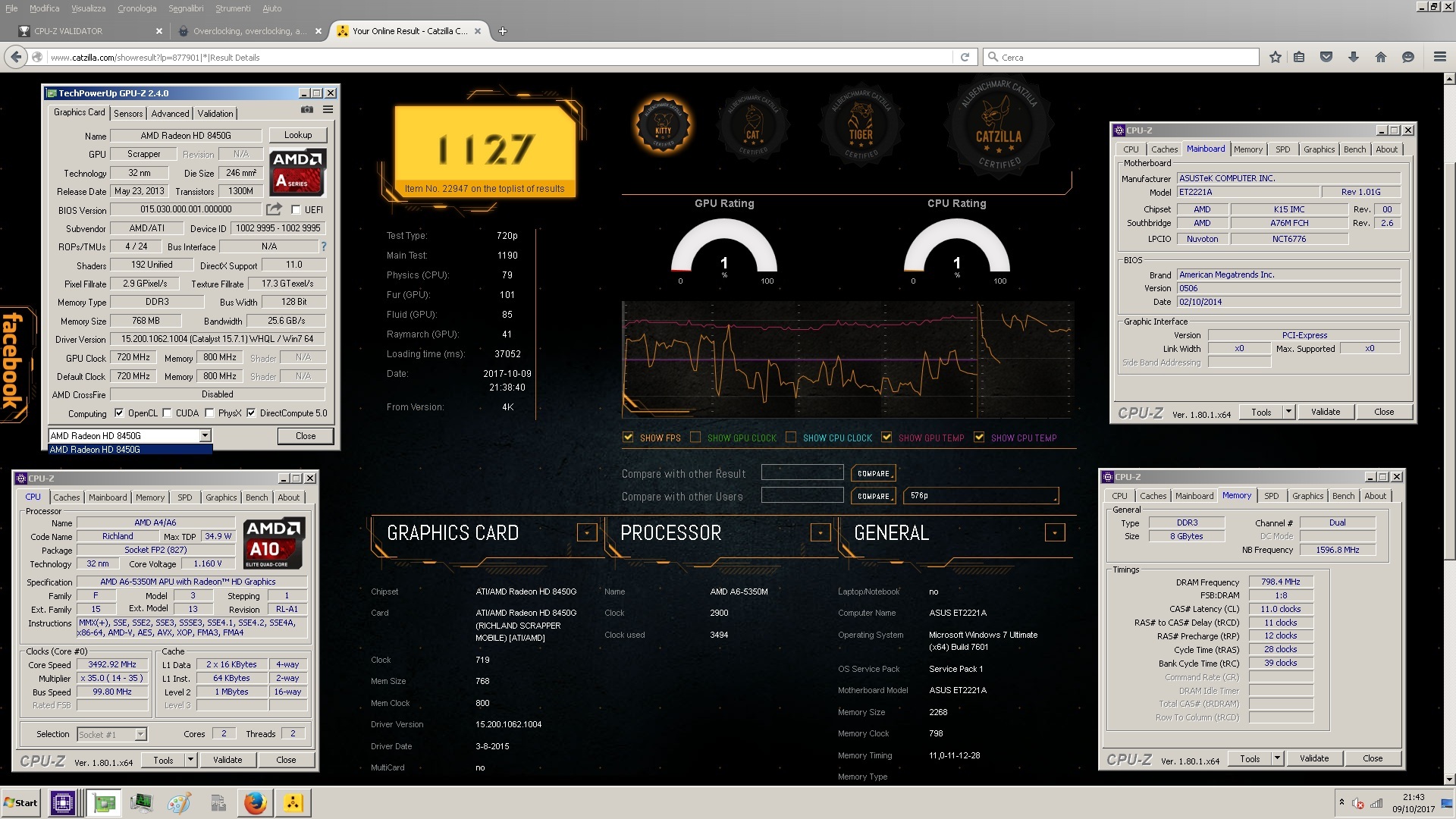1456x819 pixels.
Task: Open SPD tab in CPU-Z Memory window
Action: coord(1272,496)
